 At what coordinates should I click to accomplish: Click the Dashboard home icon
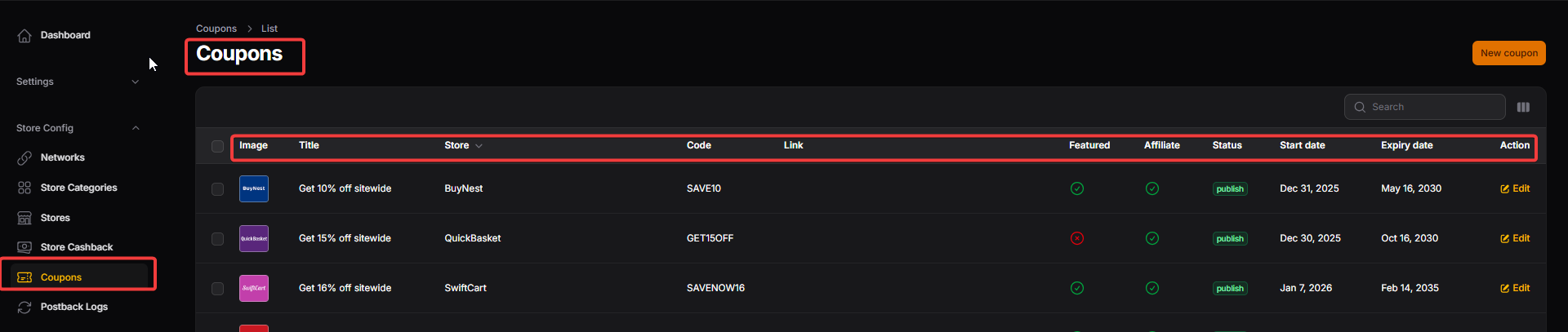tap(24, 36)
